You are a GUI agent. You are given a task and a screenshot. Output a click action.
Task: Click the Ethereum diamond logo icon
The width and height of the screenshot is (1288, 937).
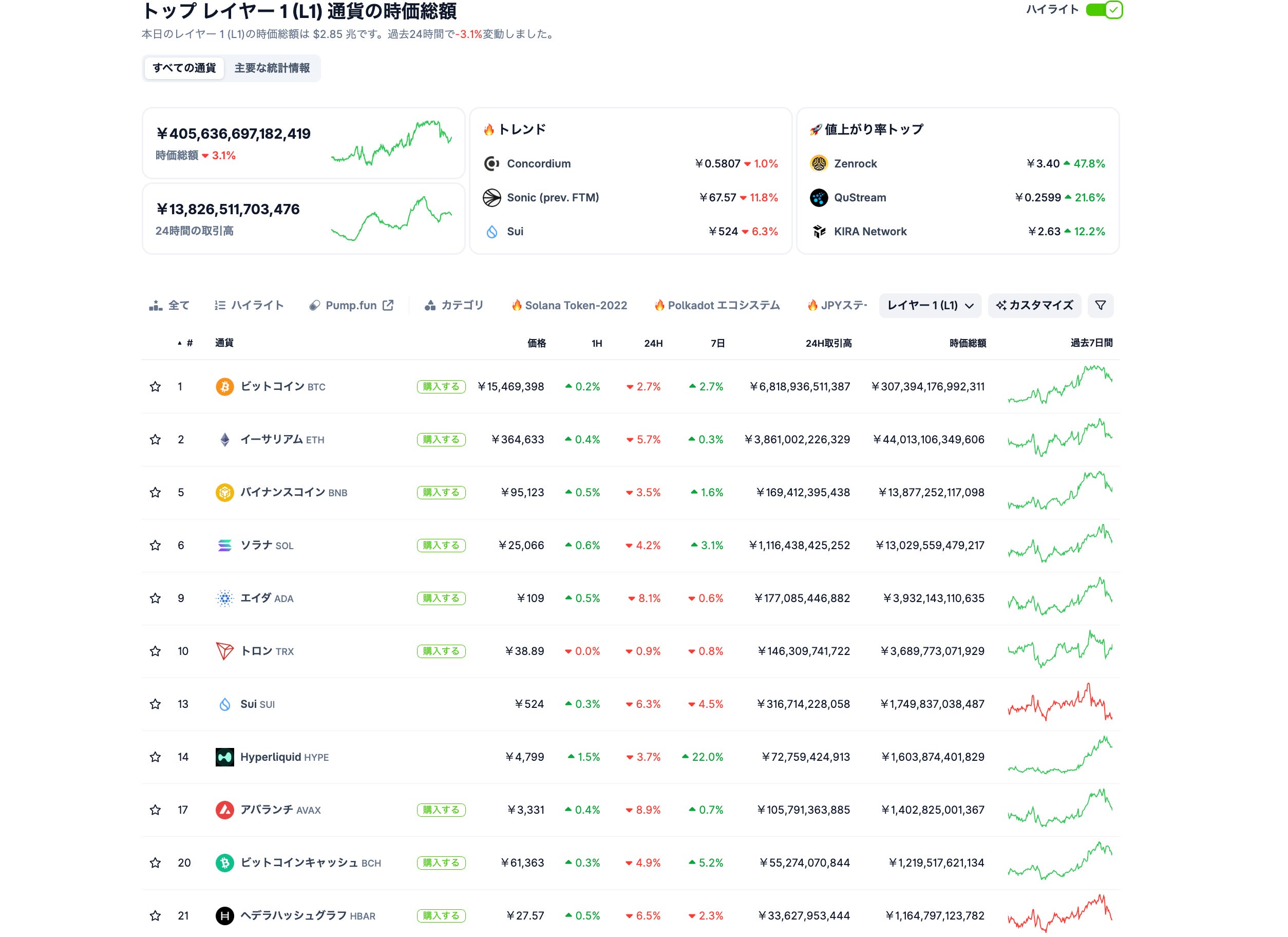coord(225,440)
